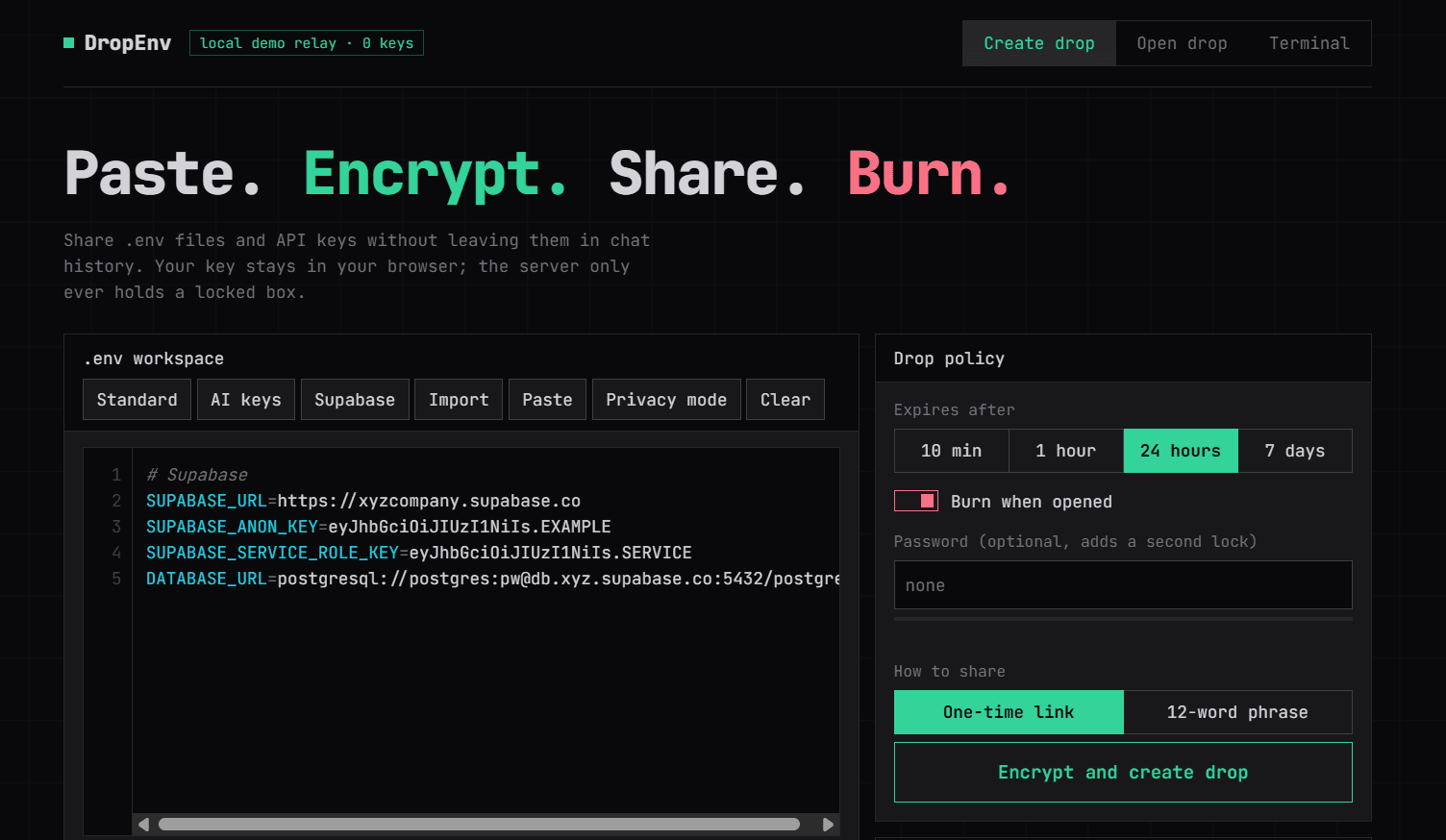The image size is (1446, 840).
Task: Click the 'Expires after' label
Action: (954, 409)
